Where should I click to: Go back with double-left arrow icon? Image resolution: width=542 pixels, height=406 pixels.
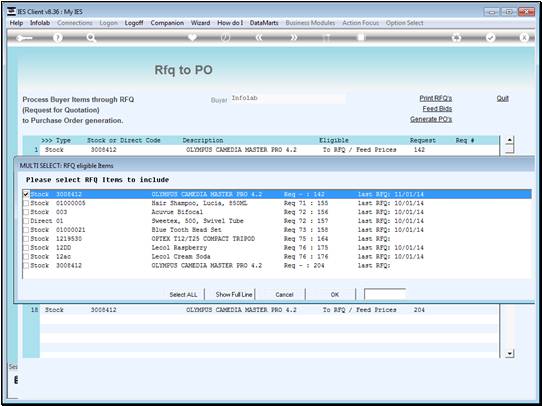tap(259, 38)
